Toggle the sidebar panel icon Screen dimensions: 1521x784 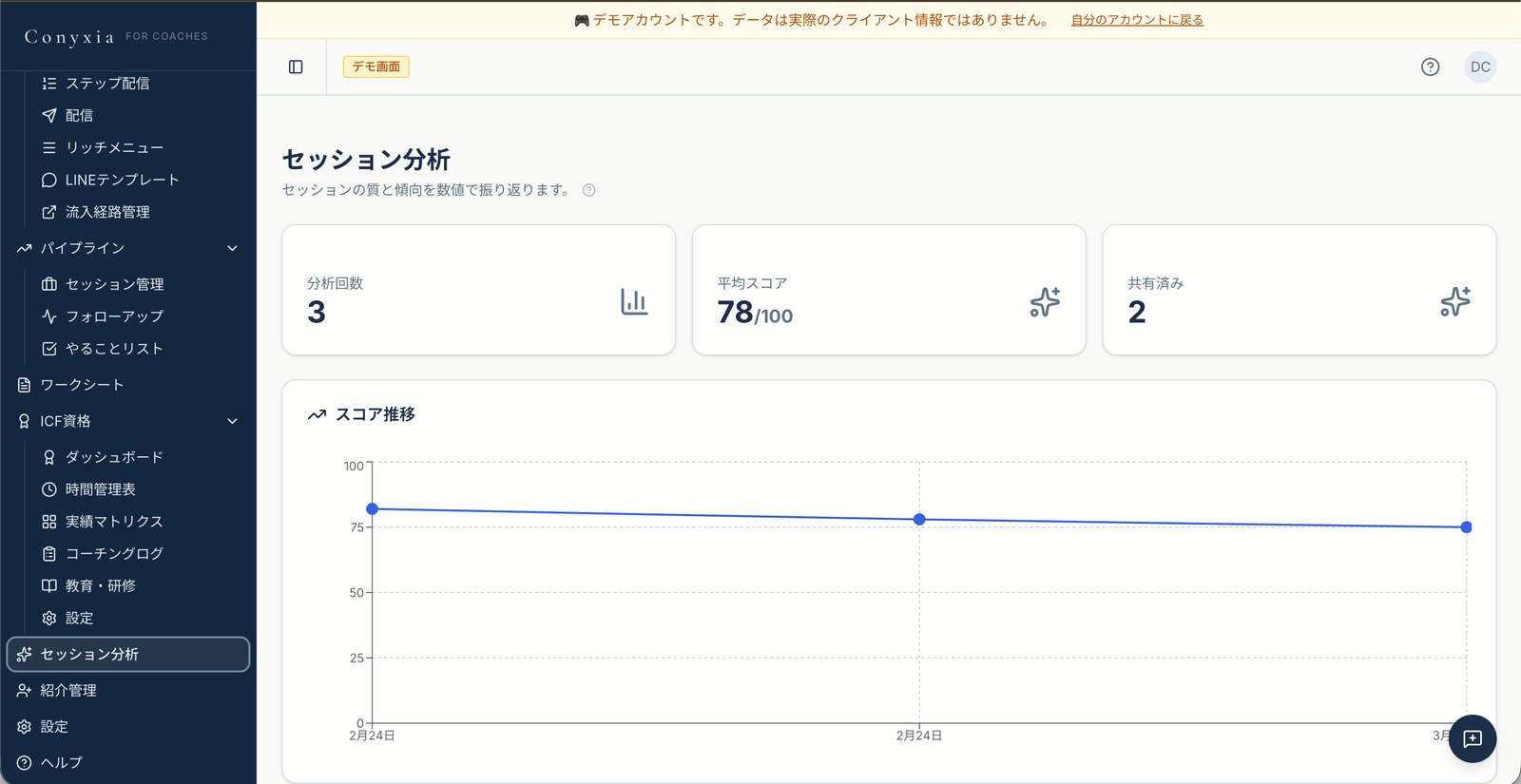click(x=296, y=67)
